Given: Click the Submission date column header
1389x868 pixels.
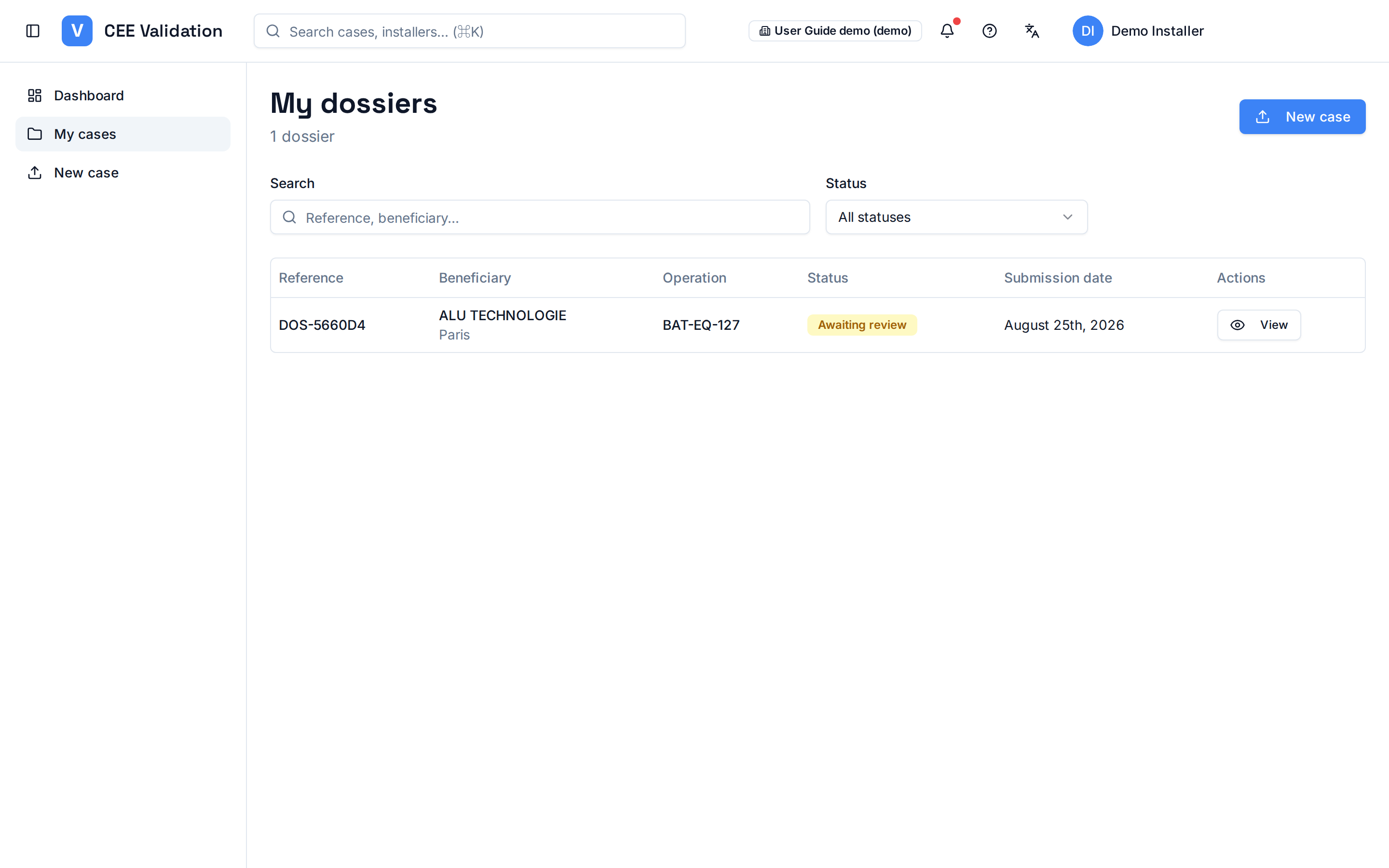Looking at the screenshot, I should (1058, 278).
